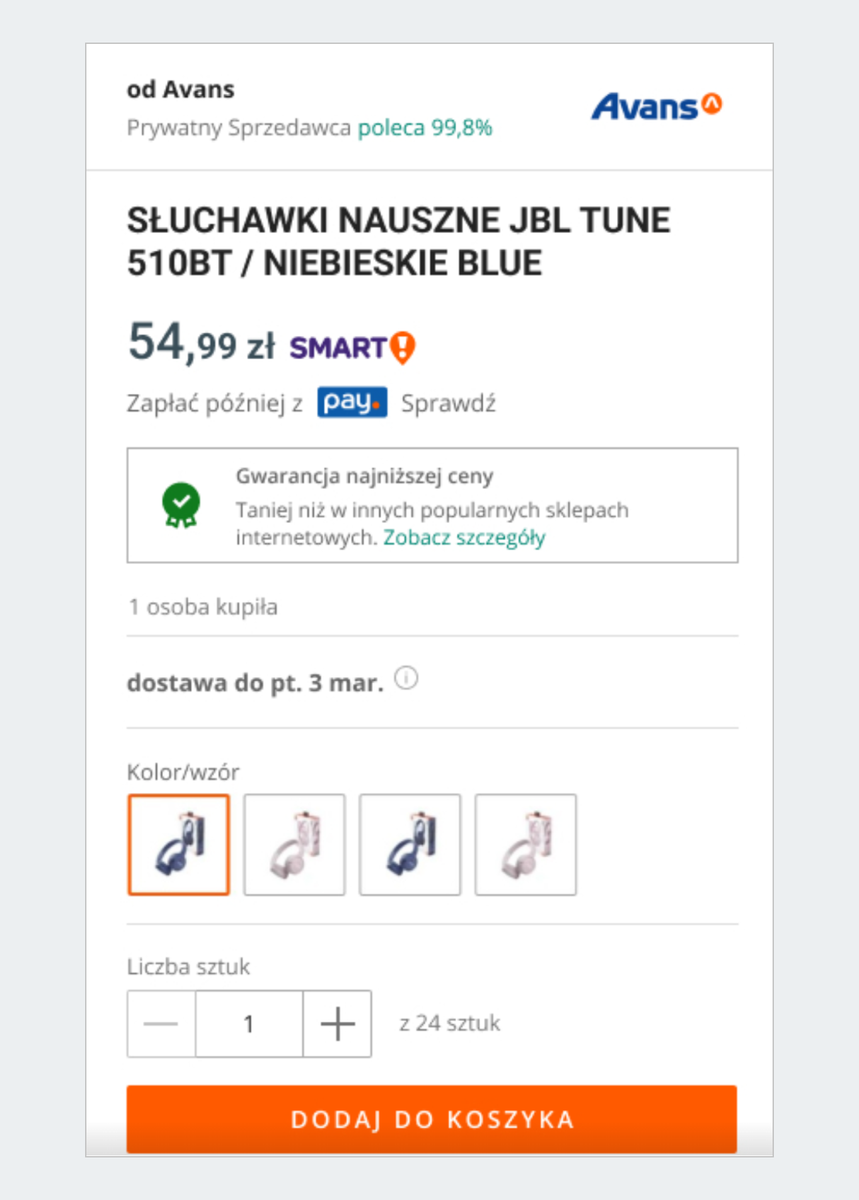Decrease quantity with the minus button
The image size is (859, 1200).
click(161, 1023)
